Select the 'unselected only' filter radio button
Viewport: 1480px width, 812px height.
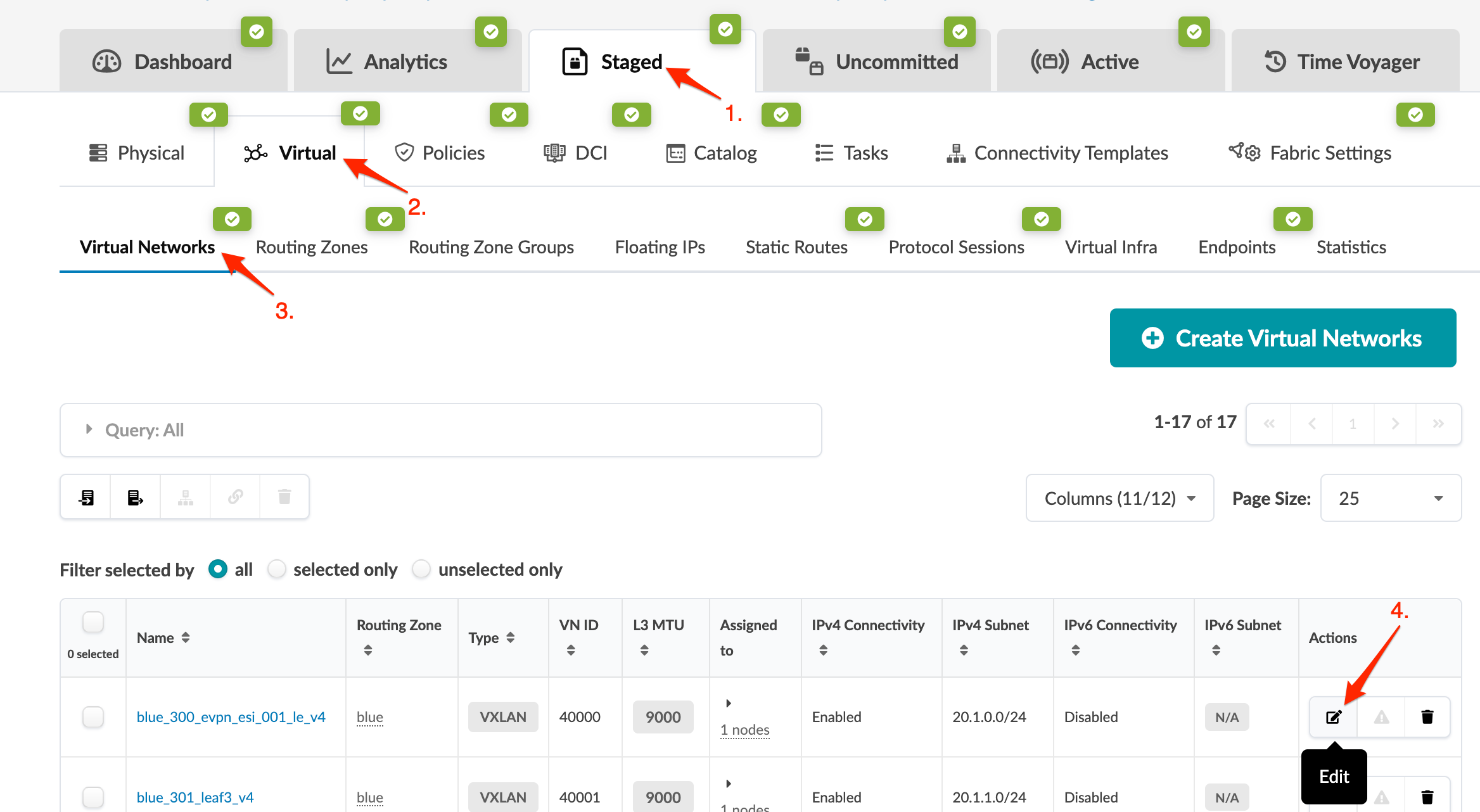point(421,569)
